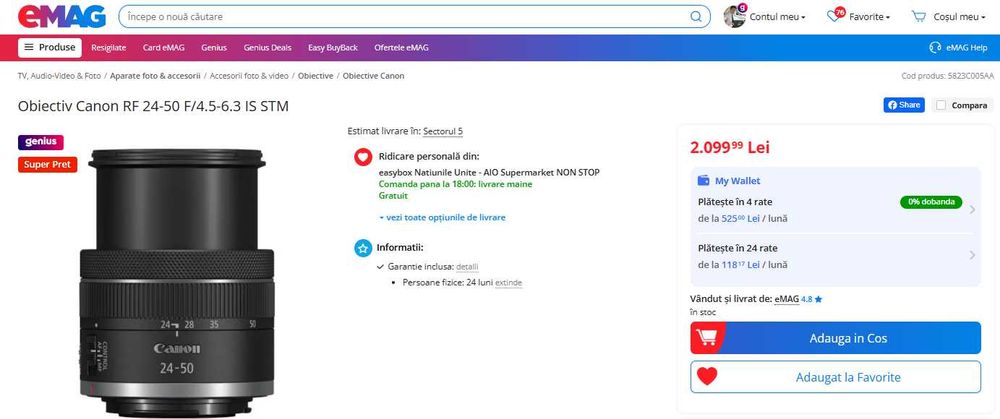Click the My Wallet icon

[704, 181]
